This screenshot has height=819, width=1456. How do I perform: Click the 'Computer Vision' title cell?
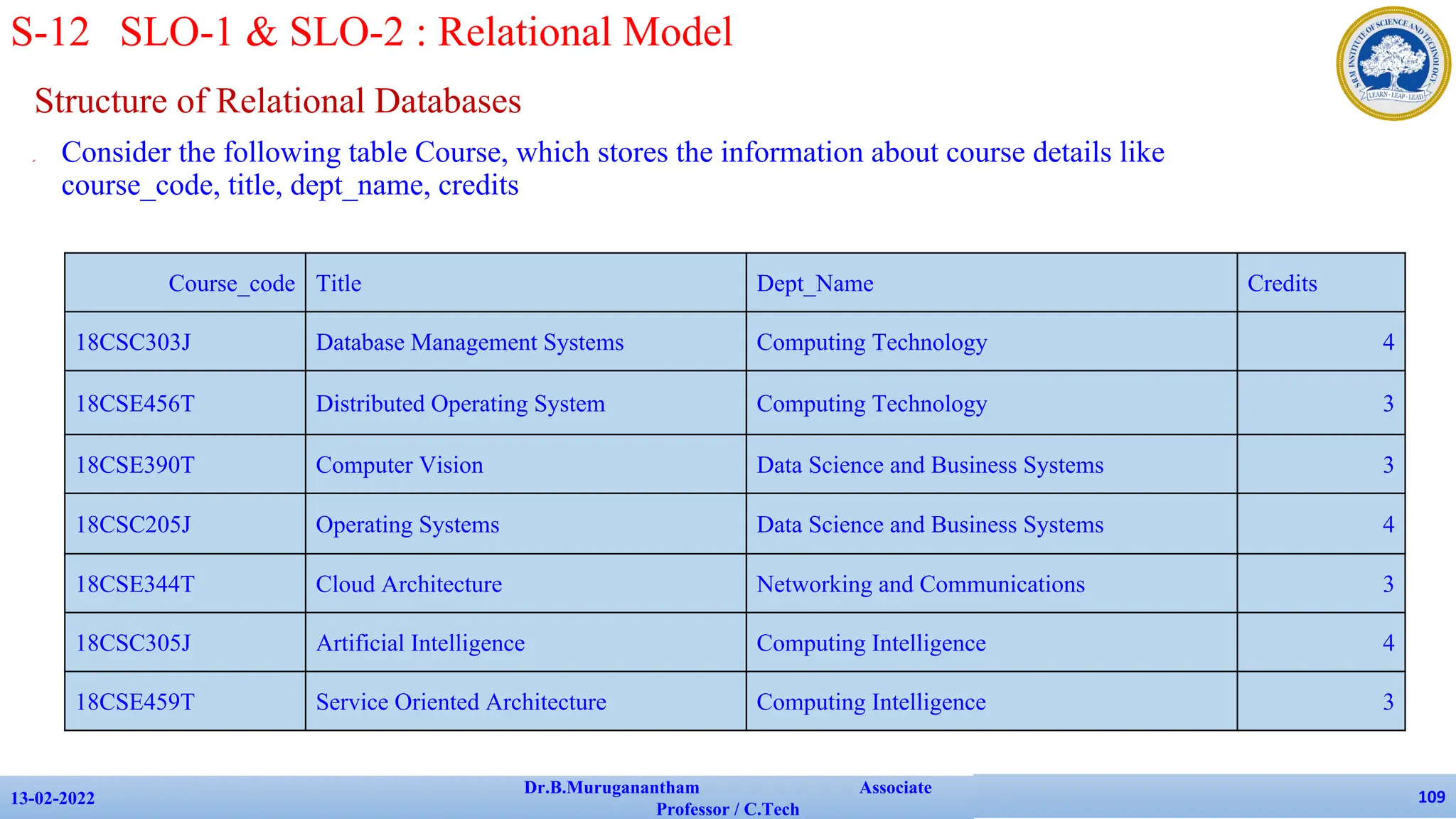(526, 464)
